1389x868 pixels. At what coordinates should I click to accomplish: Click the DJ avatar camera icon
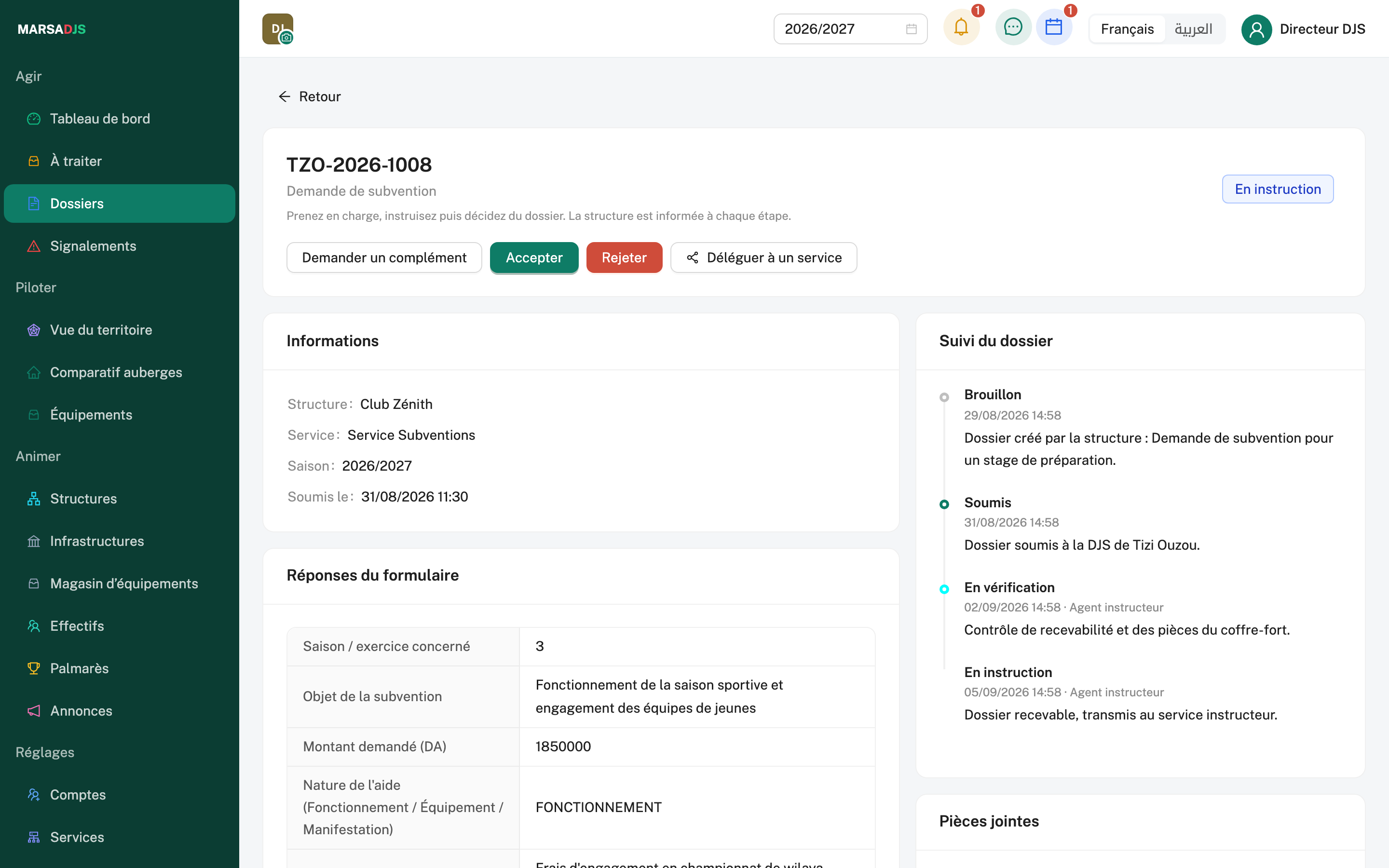[286, 38]
